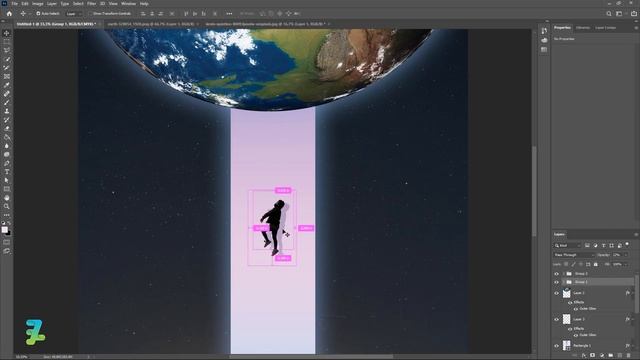The image size is (640, 360).
Task: Toggle eye of layer directly above Rectangle 1
Action: pos(556,319)
